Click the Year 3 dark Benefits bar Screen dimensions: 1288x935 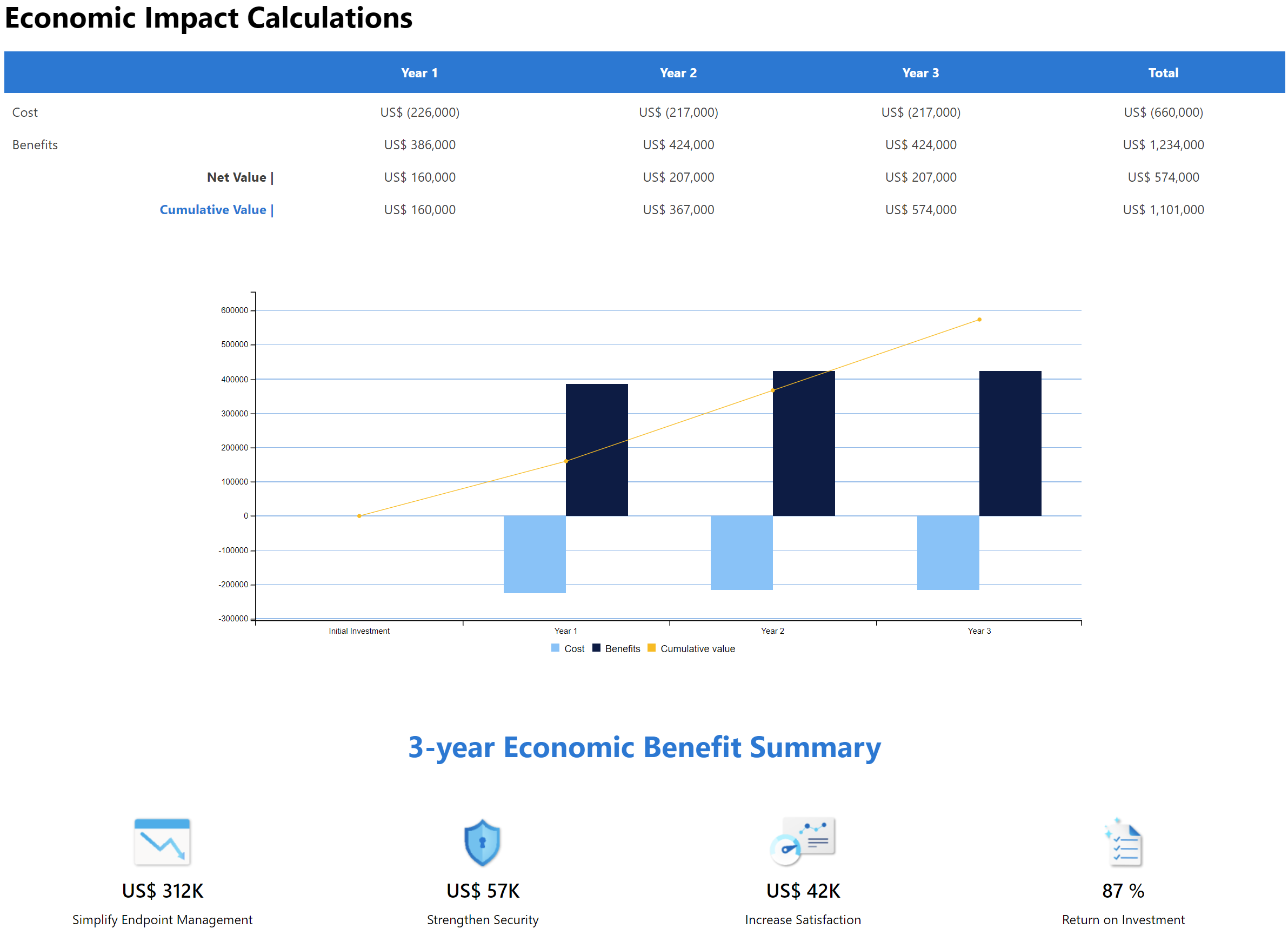click(1010, 443)
